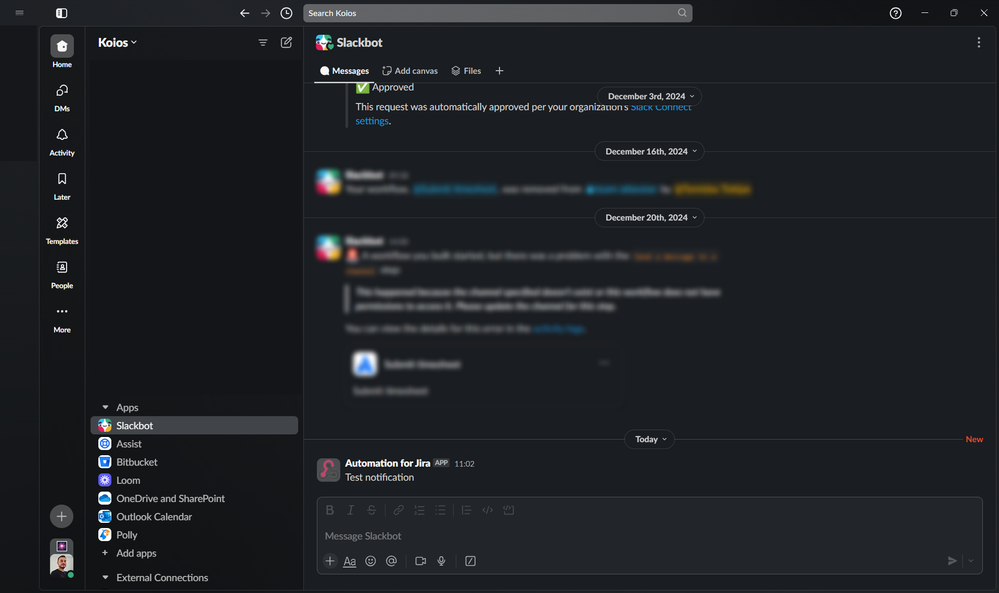Go back in history with the left arrow
The width and height of the screenshot is (999, 593).
coord(245,13)
